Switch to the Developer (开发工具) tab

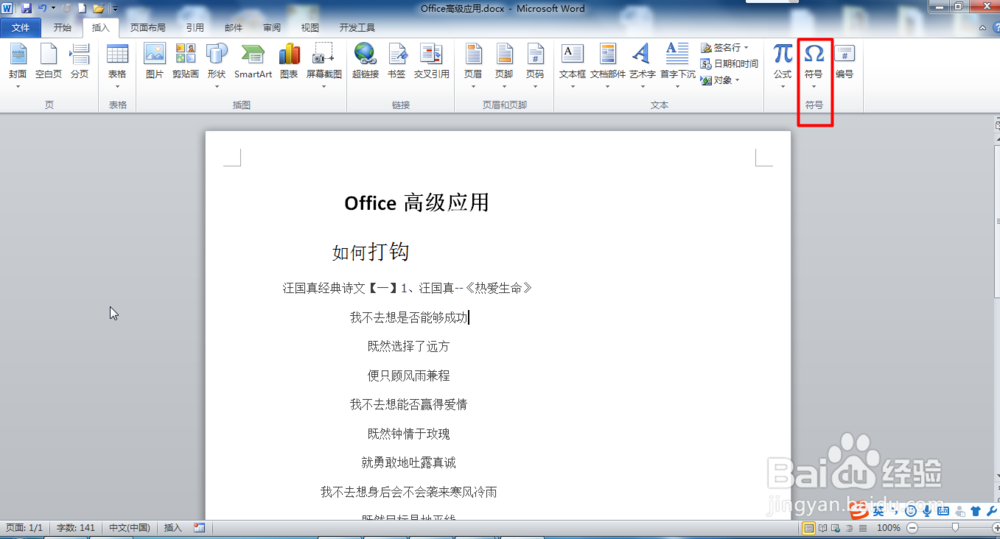[x=357, y=27]
